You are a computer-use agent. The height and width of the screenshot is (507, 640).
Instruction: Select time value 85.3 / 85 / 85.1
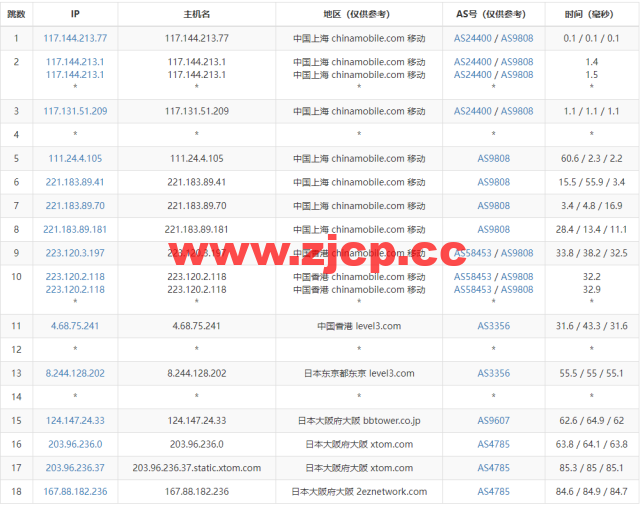[592, 468]
